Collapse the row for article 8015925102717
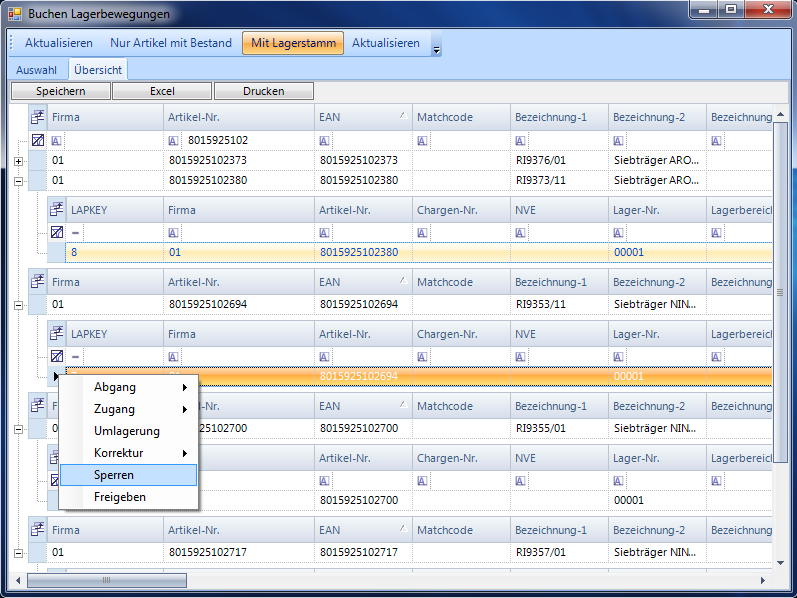The width and height of the screenshot is (797, 598). (x=19, y=552)
